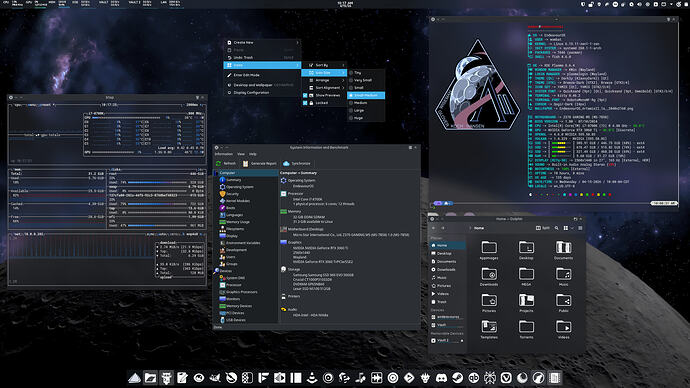Open Trash in Dolphin Places panel

448,302
